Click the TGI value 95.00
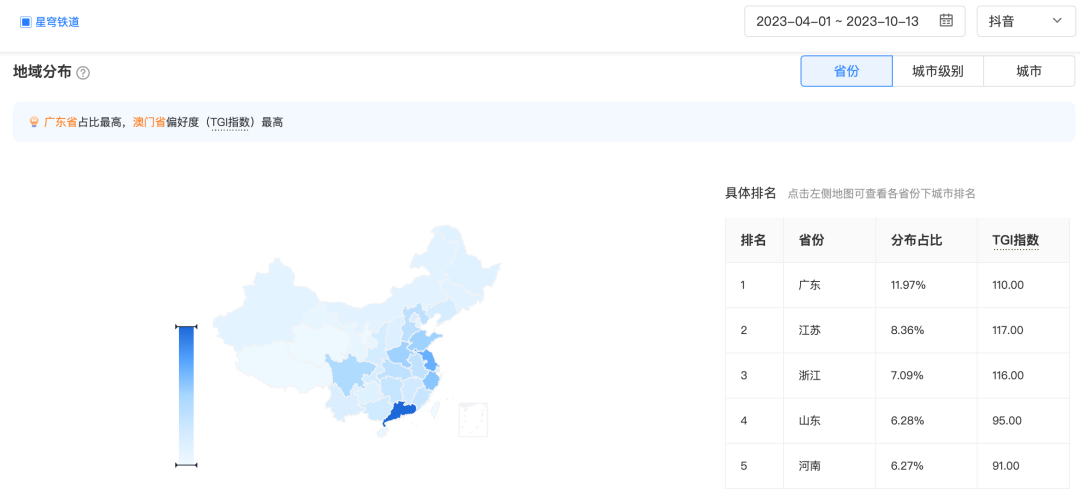This screenshot has width=1080, height=502. pyautogui.click(x=1006, y=420)
